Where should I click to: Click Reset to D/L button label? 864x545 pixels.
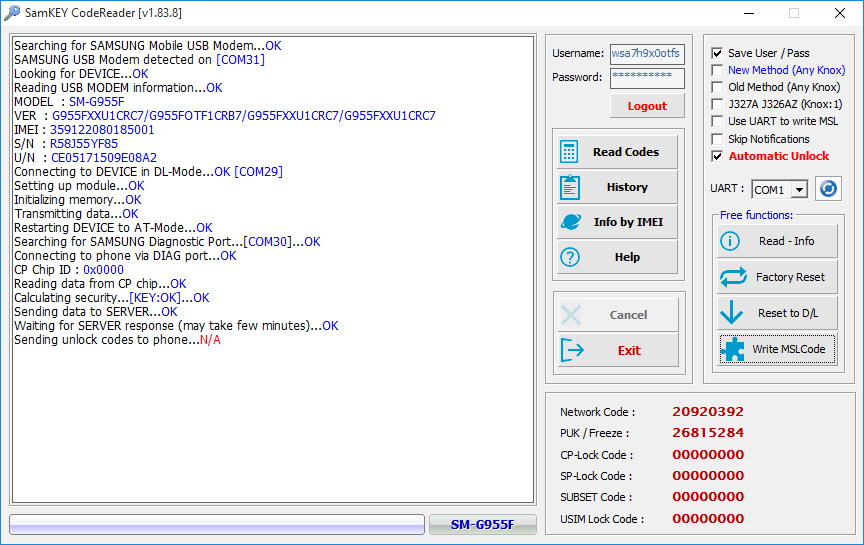(x=788, y=313)
